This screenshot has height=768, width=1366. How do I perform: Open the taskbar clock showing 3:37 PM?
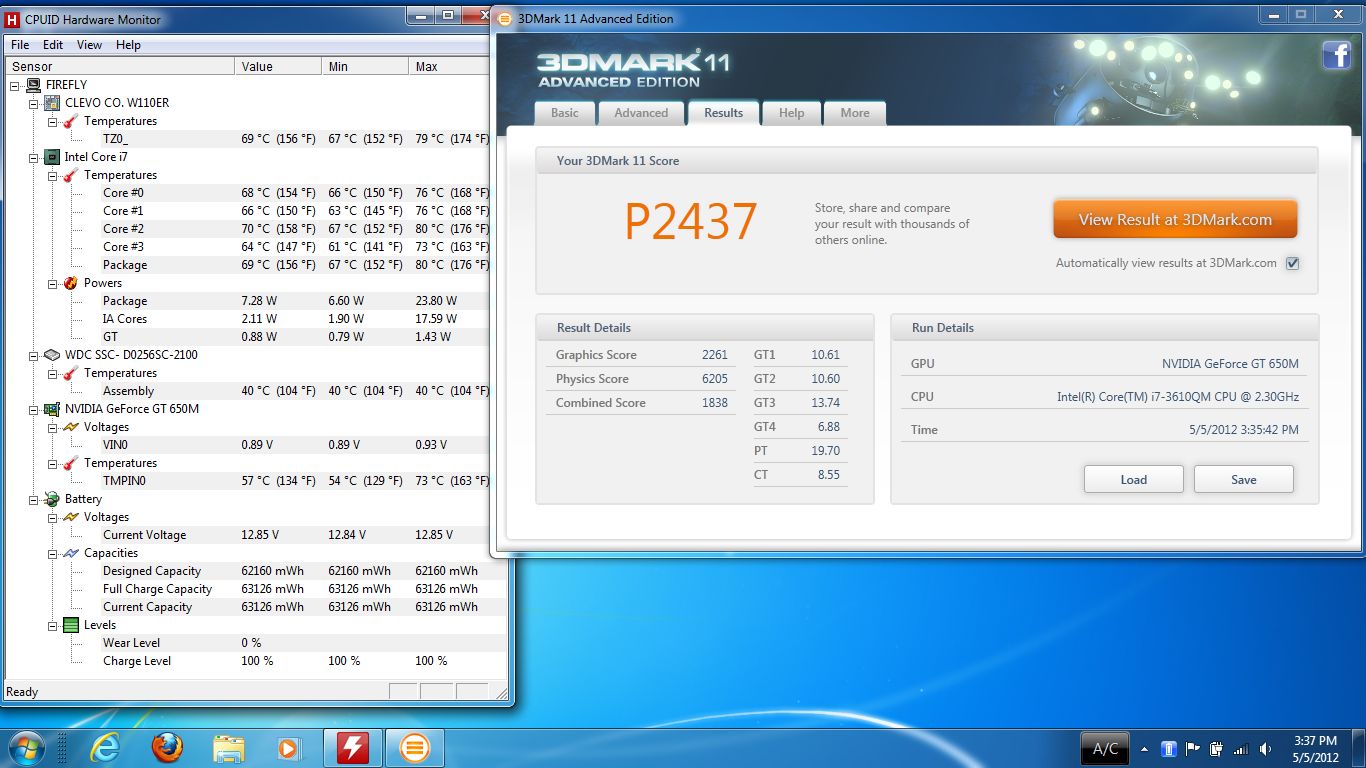pos(1315,749)
